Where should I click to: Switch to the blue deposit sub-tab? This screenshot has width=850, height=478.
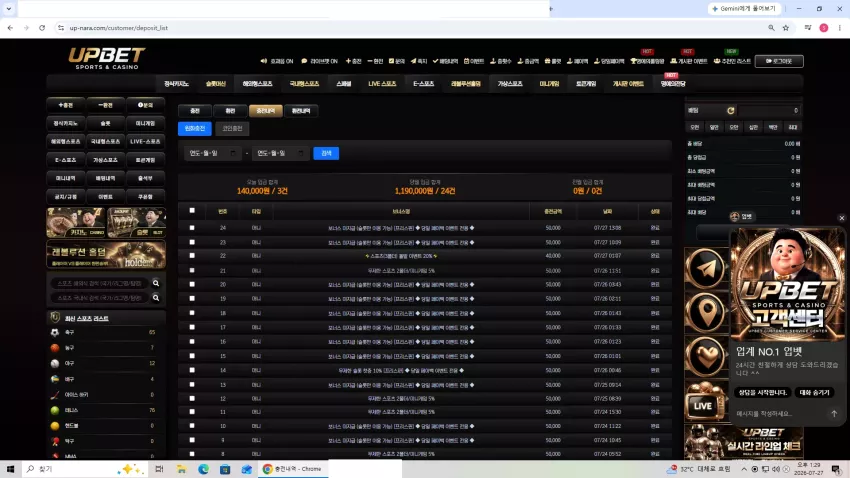tap(195, 128)
